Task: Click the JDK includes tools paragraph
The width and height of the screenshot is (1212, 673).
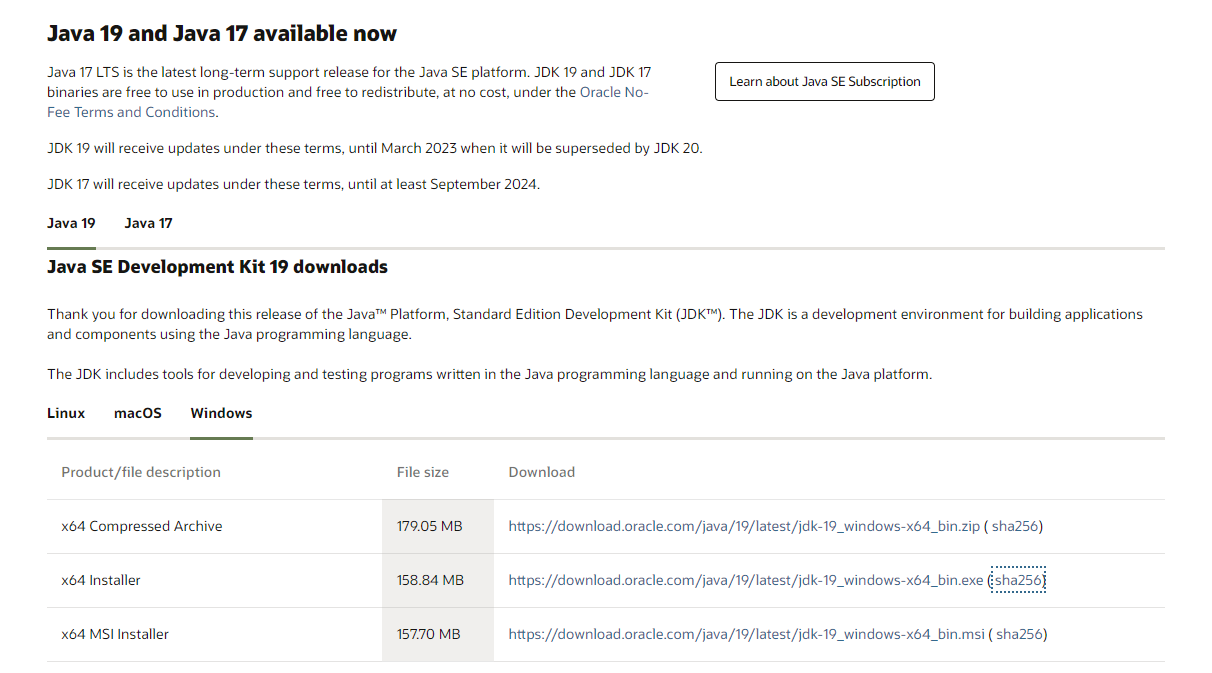Action: pyautogui.click(x=489, y=374)
